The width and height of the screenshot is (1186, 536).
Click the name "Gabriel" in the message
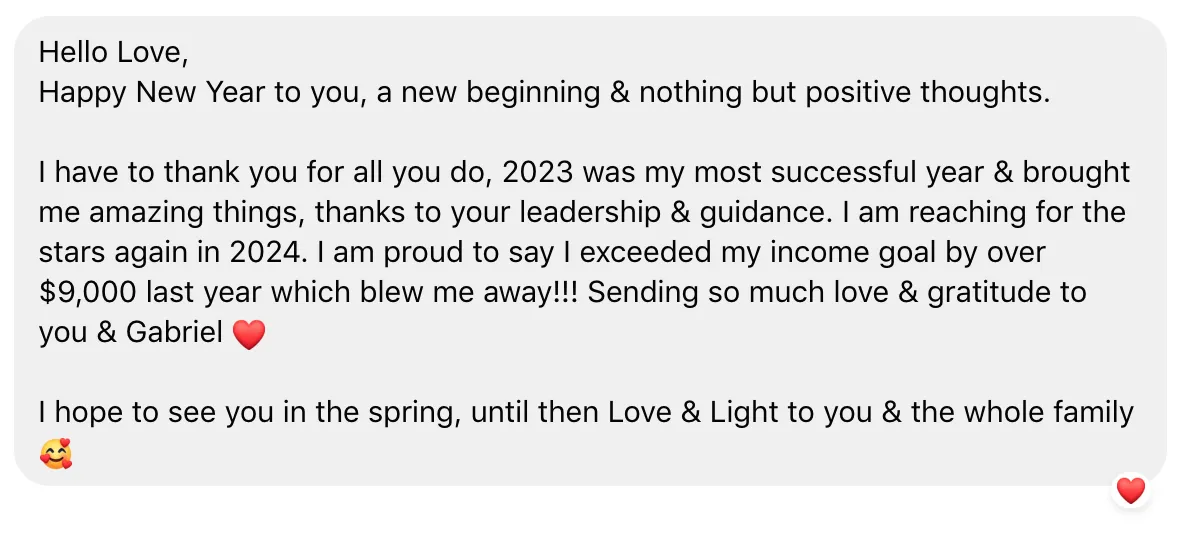[x=175, y=333]
